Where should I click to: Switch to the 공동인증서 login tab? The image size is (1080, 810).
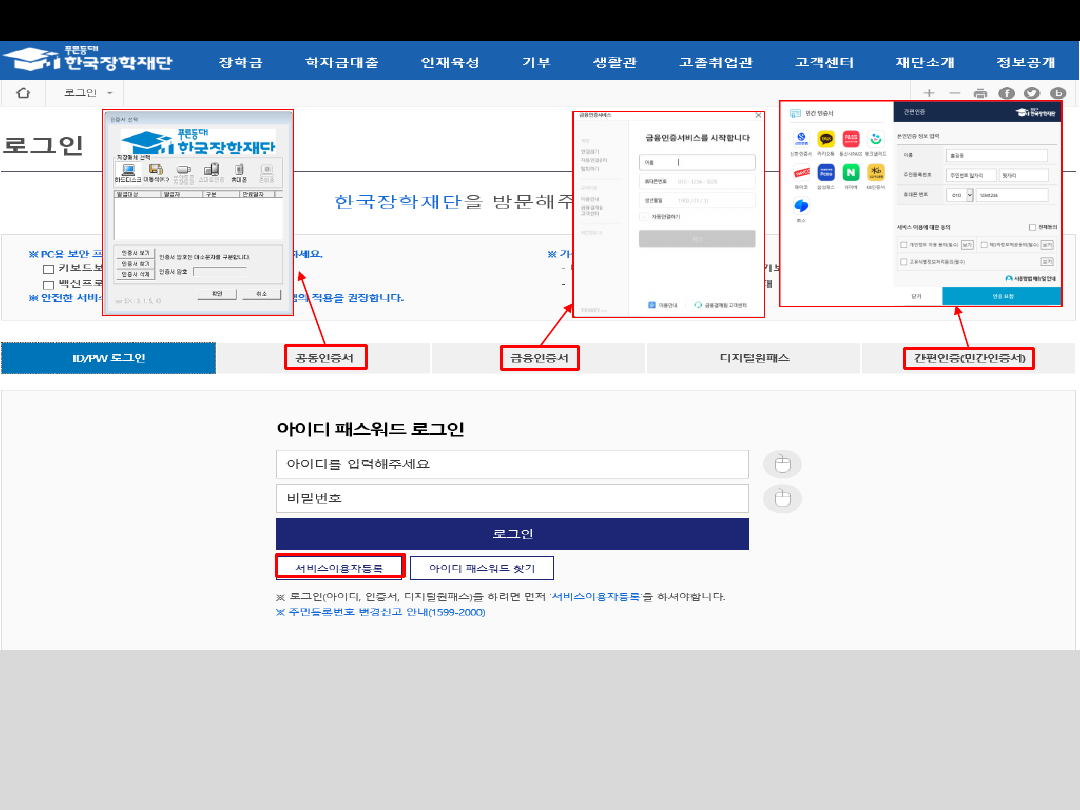click(325, 358)
